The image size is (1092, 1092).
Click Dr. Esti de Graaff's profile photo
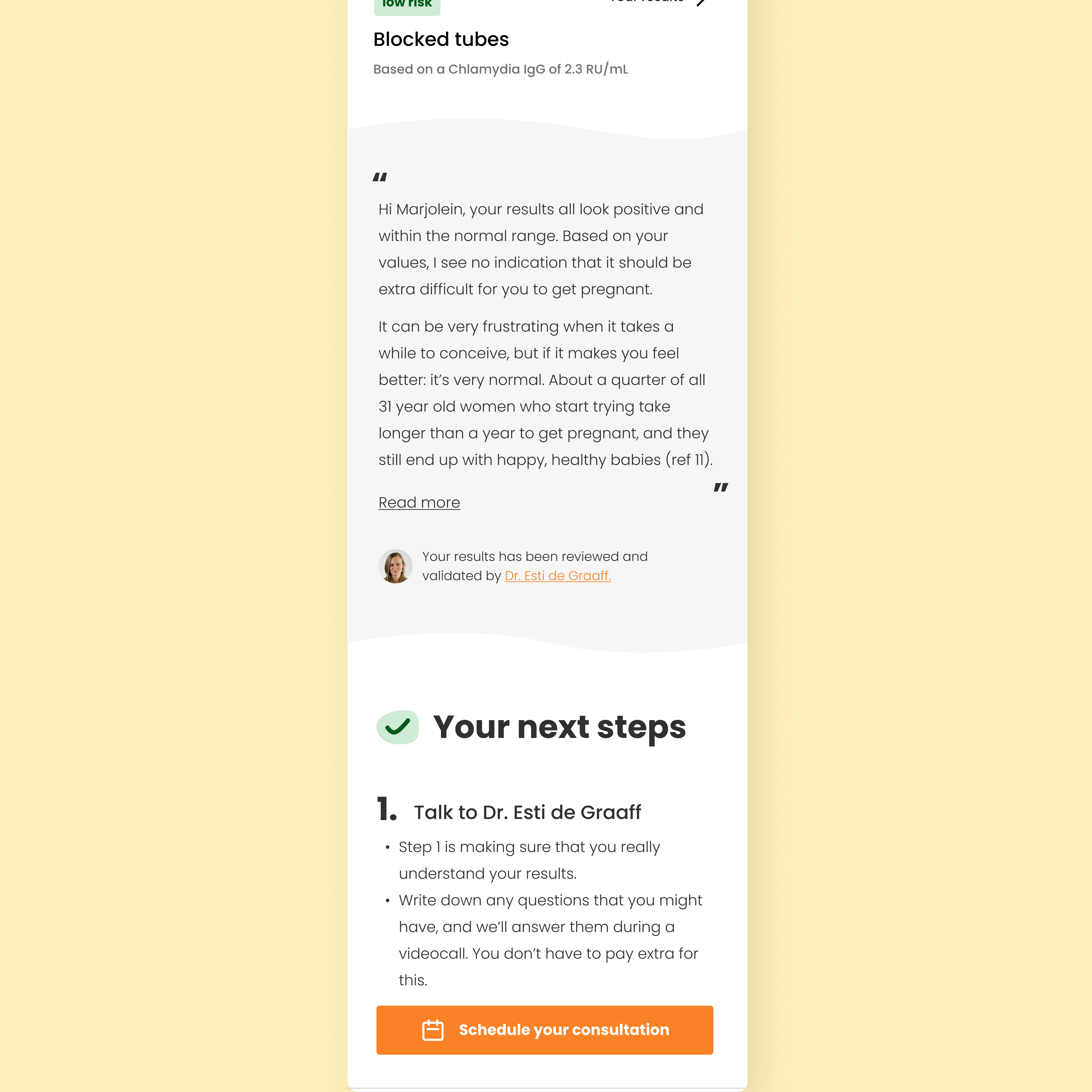[x=396, y=566]
